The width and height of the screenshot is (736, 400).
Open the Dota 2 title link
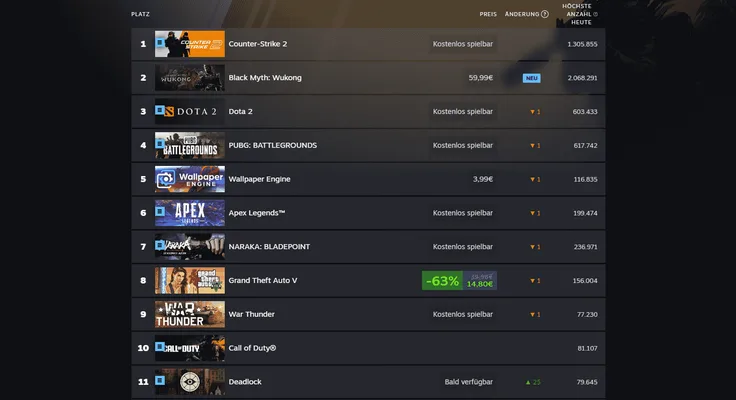click(240, 111)
